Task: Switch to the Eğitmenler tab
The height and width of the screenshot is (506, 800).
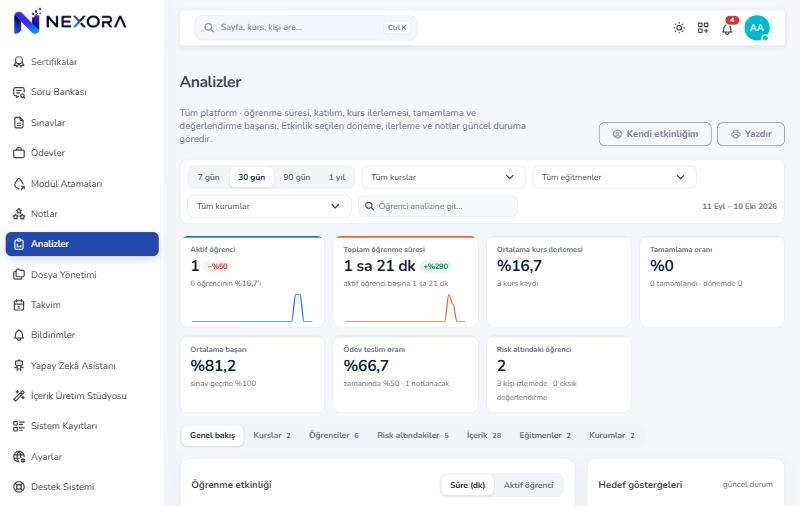Action: (x=545, y=435)
